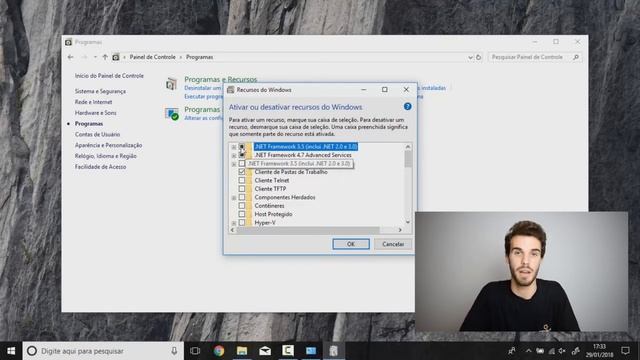The image size is (640, 360).
Task: Refresh the Control Panel address bar
Action: [x=479, y=57]
